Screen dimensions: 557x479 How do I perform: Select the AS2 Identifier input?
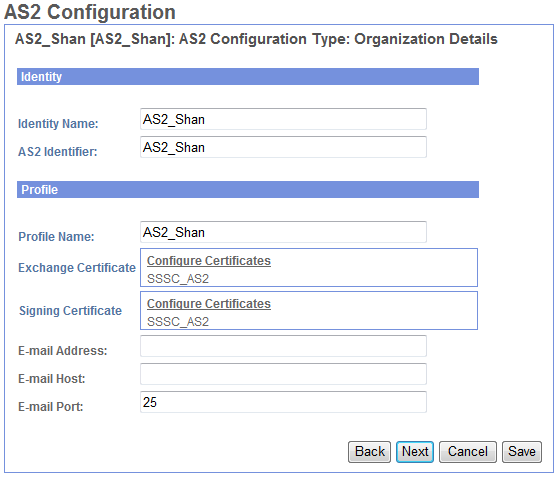coord(283,147)
